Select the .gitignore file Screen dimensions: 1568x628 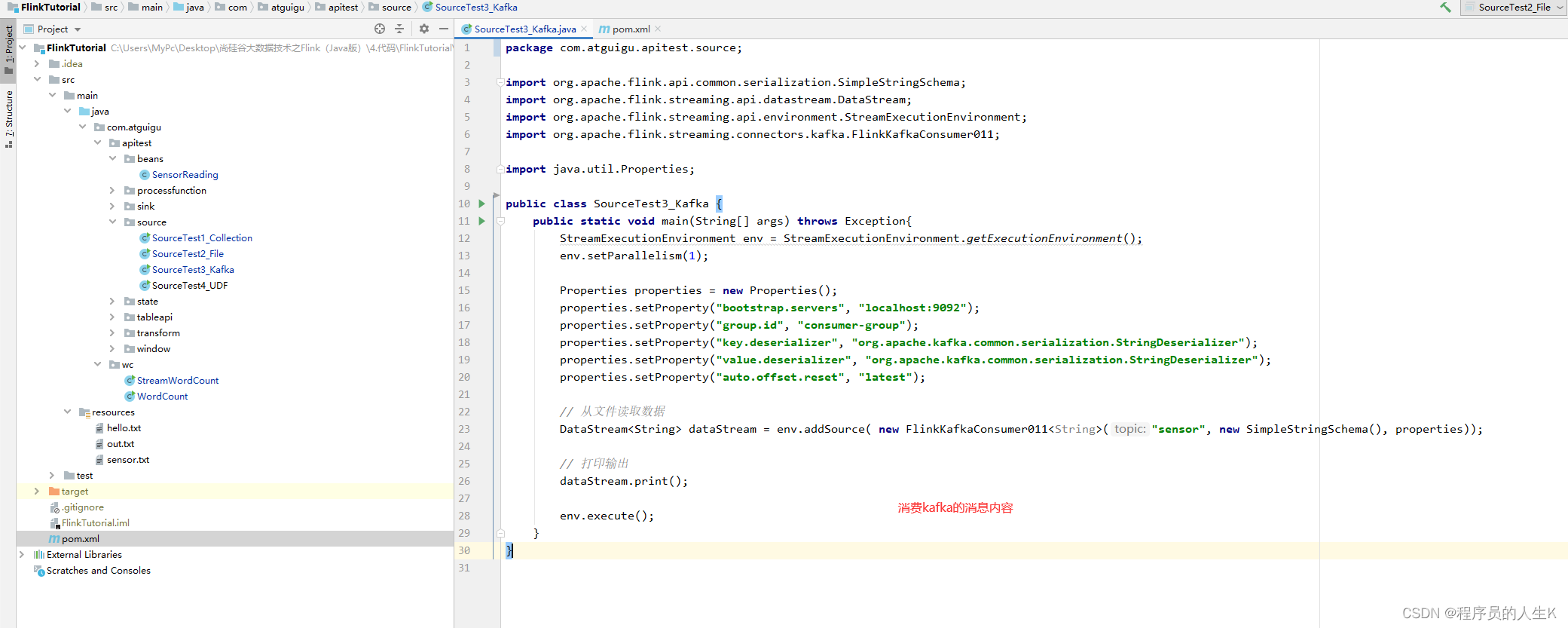pos(83,507)
